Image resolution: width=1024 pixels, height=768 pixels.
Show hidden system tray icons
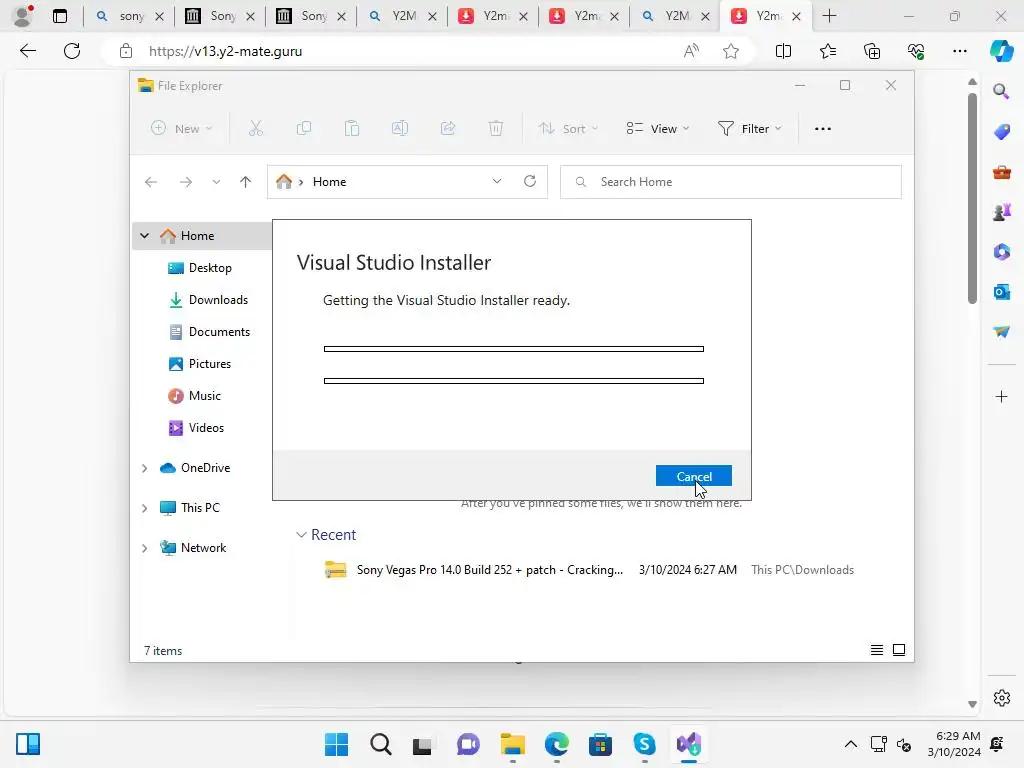(850, 744)
